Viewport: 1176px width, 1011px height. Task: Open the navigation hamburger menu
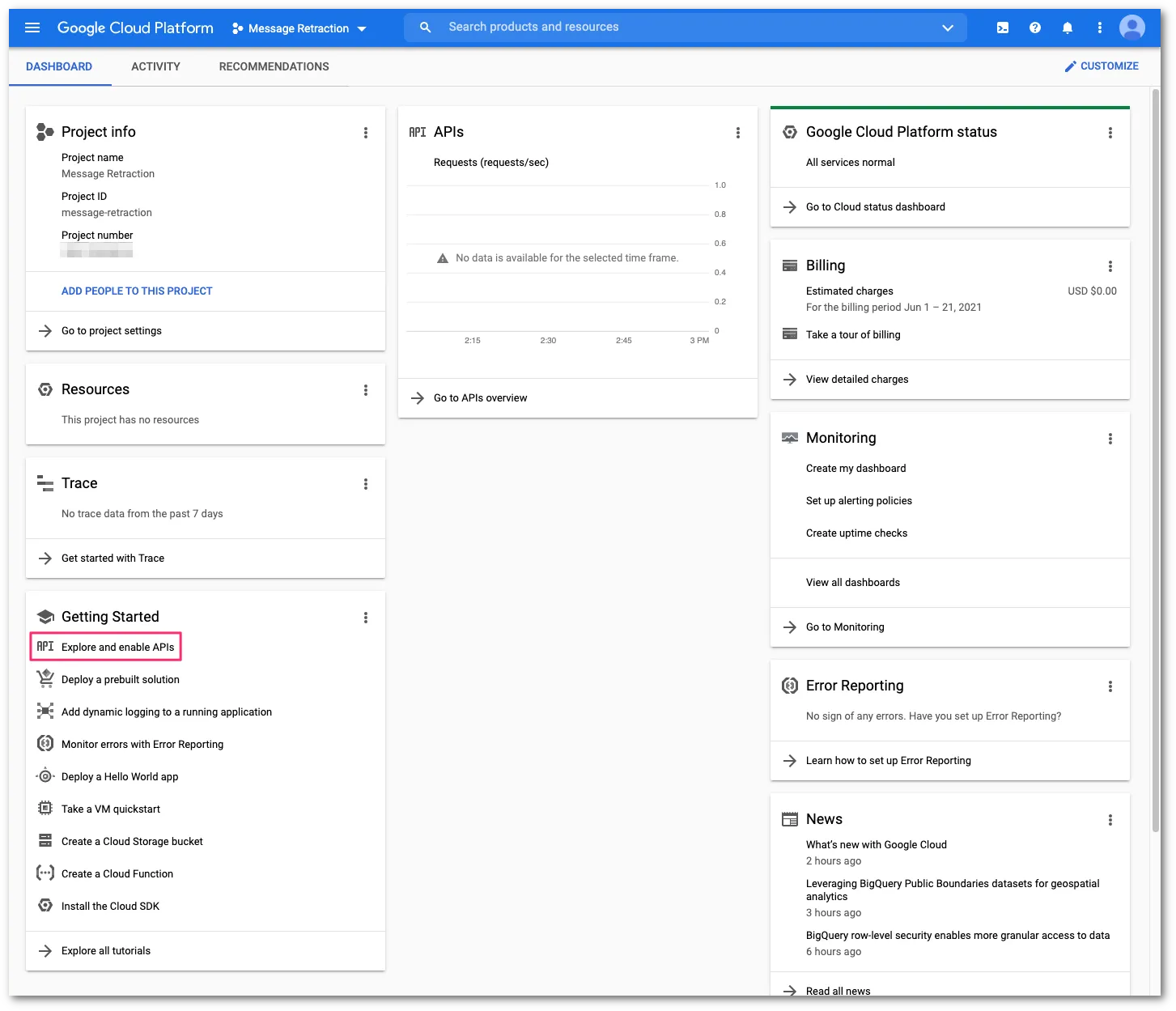pos(32,27)
